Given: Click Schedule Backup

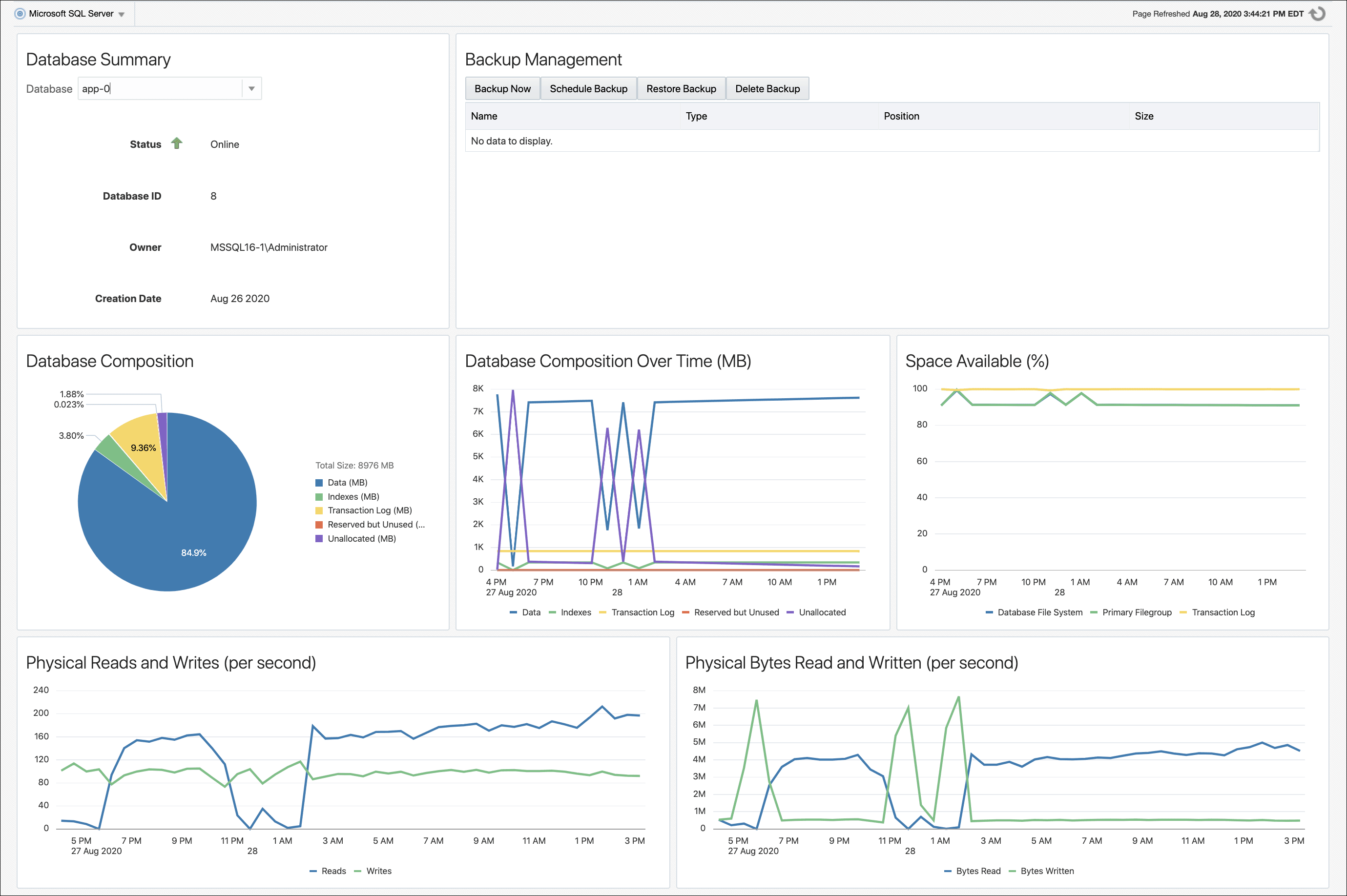Looking at the screenshot, I should click(588, 88).
